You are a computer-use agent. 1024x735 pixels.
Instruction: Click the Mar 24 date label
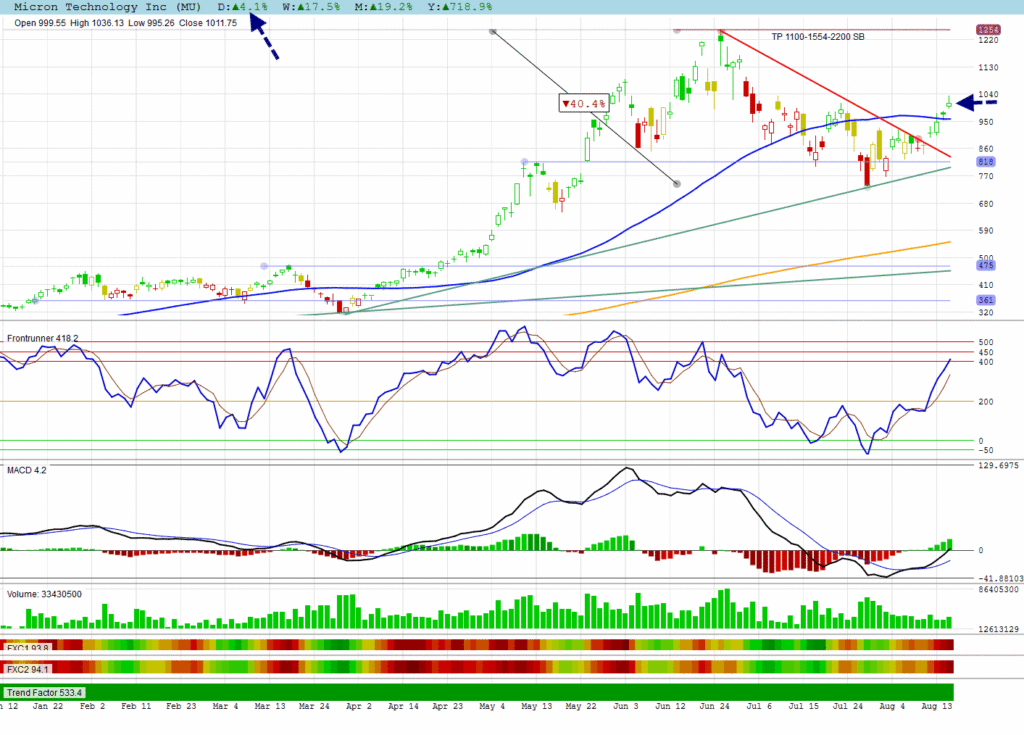pyautogui.click(x=314, y=706)
